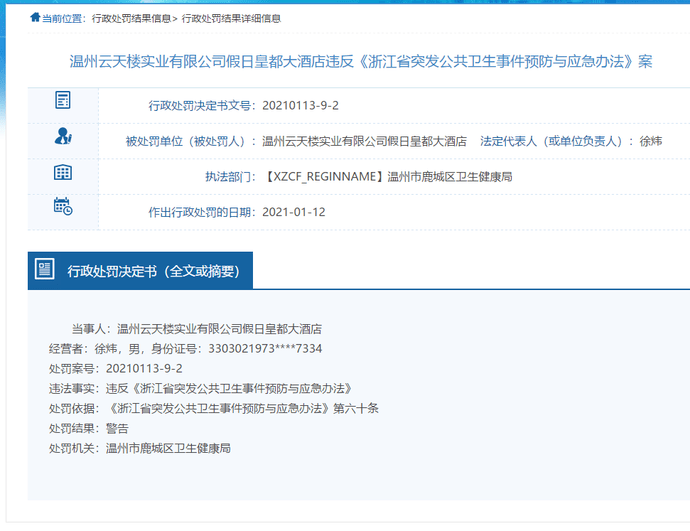Viewport: 690px width, 531px height.
Task: Click the calendar clock icon in date row
Action: [x=63, y=206]
